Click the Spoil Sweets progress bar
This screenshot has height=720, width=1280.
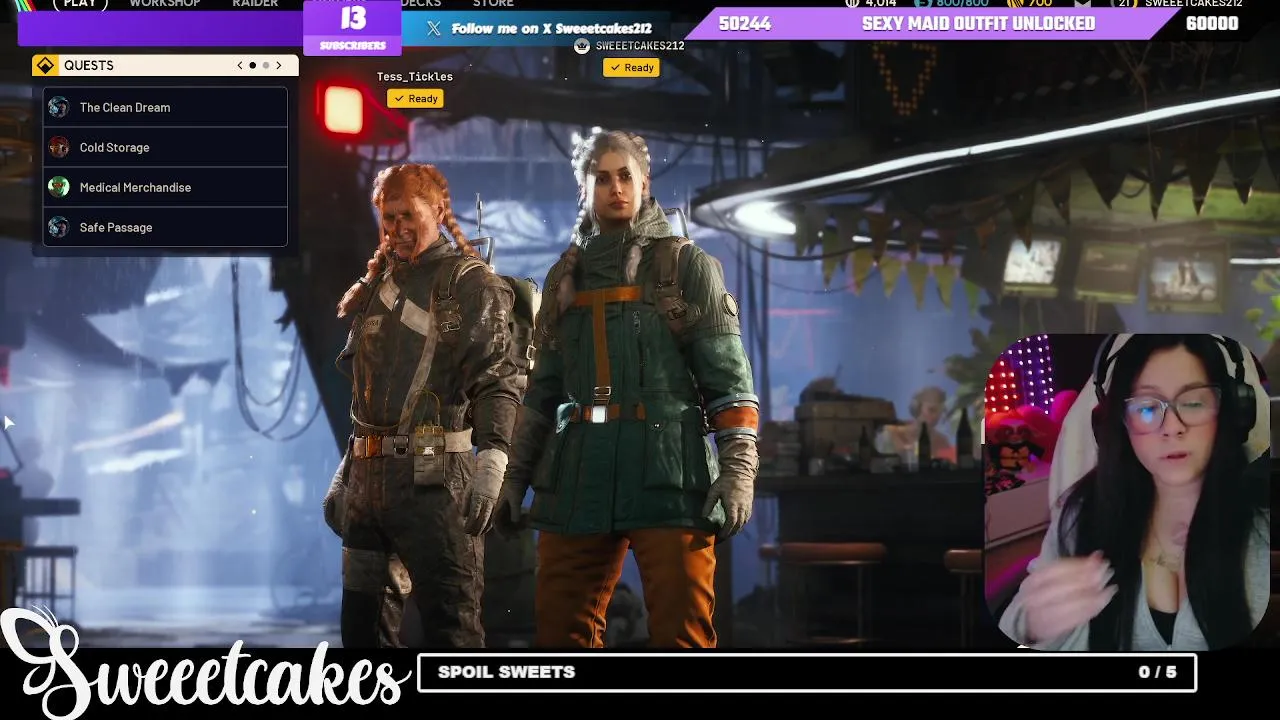806,672
